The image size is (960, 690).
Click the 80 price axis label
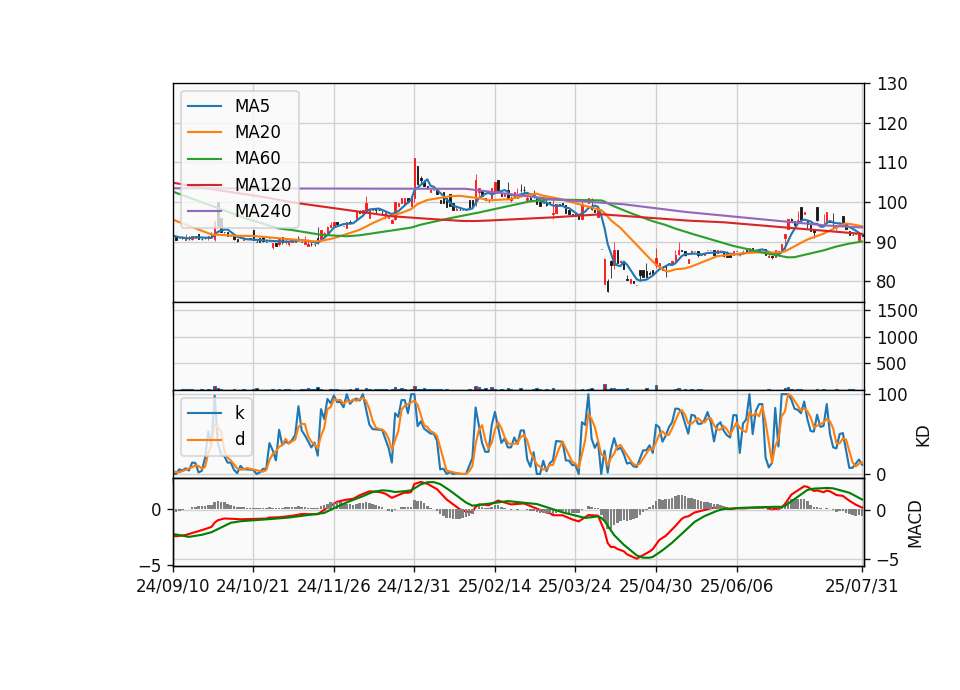pos(887,282)
